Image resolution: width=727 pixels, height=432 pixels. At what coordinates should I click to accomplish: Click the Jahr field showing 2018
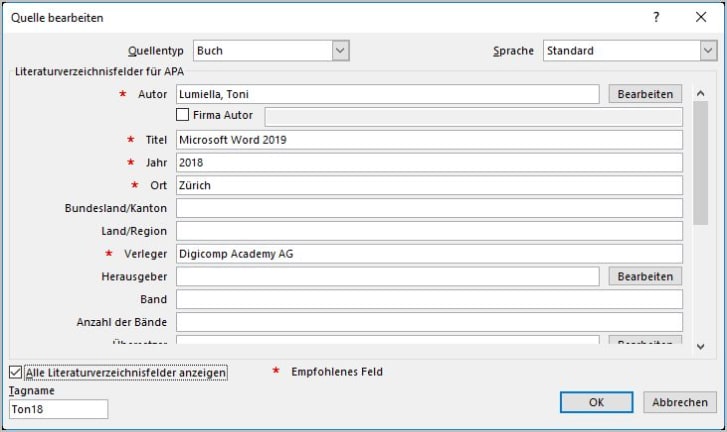[429, 163]
